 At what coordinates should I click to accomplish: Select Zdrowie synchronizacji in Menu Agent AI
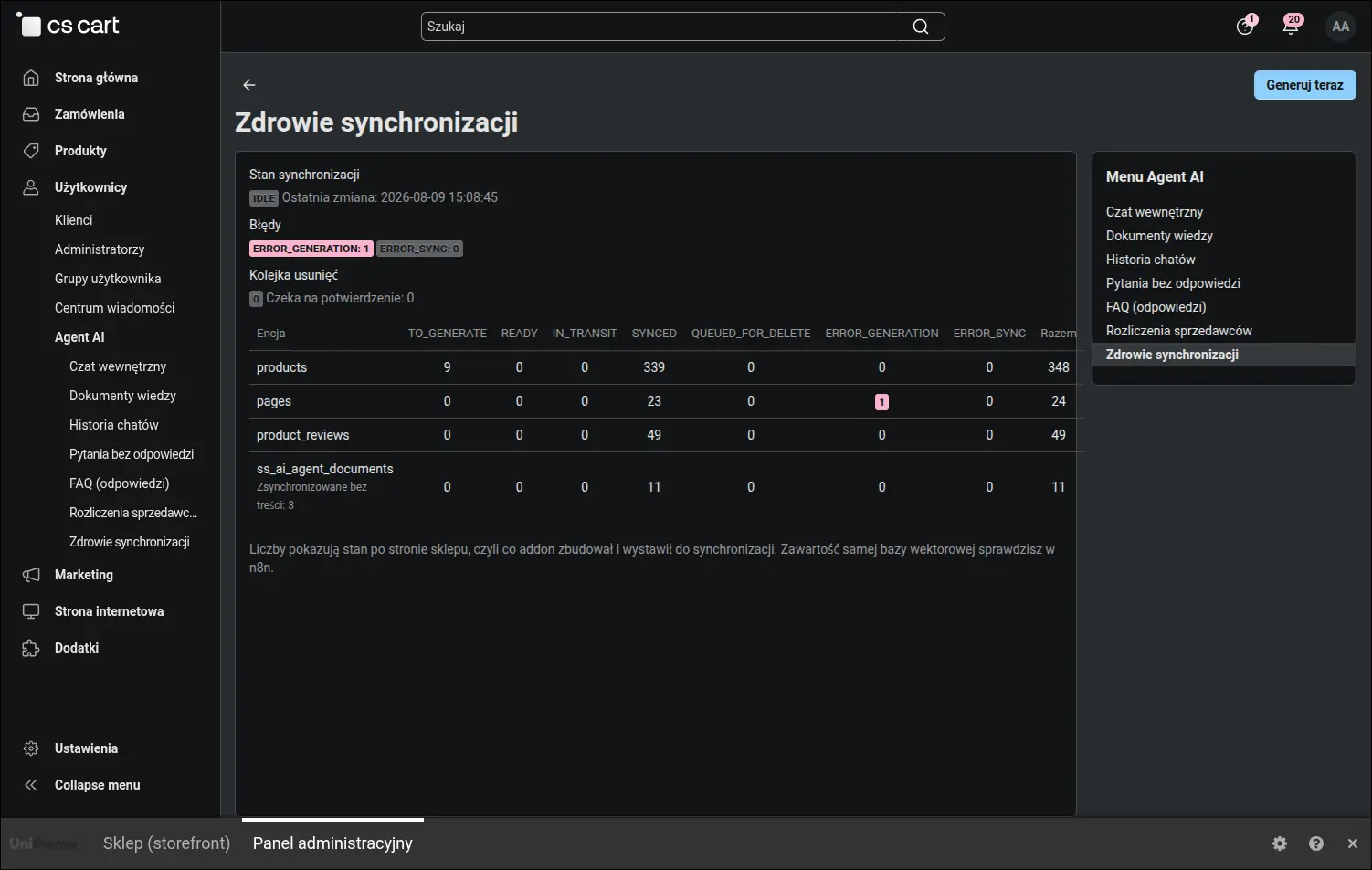pos(1224,355)
